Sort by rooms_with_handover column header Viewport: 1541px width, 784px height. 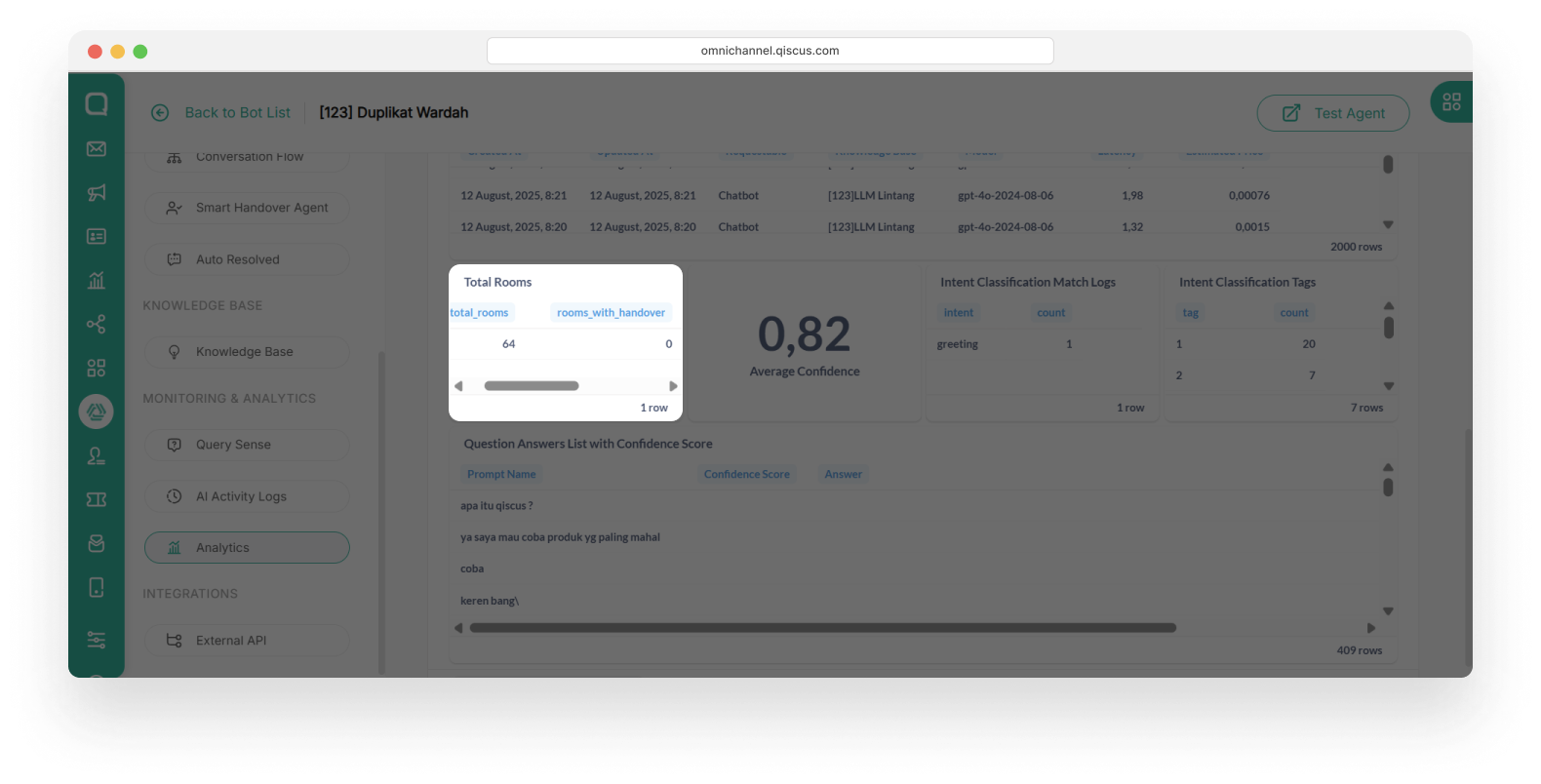[611, 313]
